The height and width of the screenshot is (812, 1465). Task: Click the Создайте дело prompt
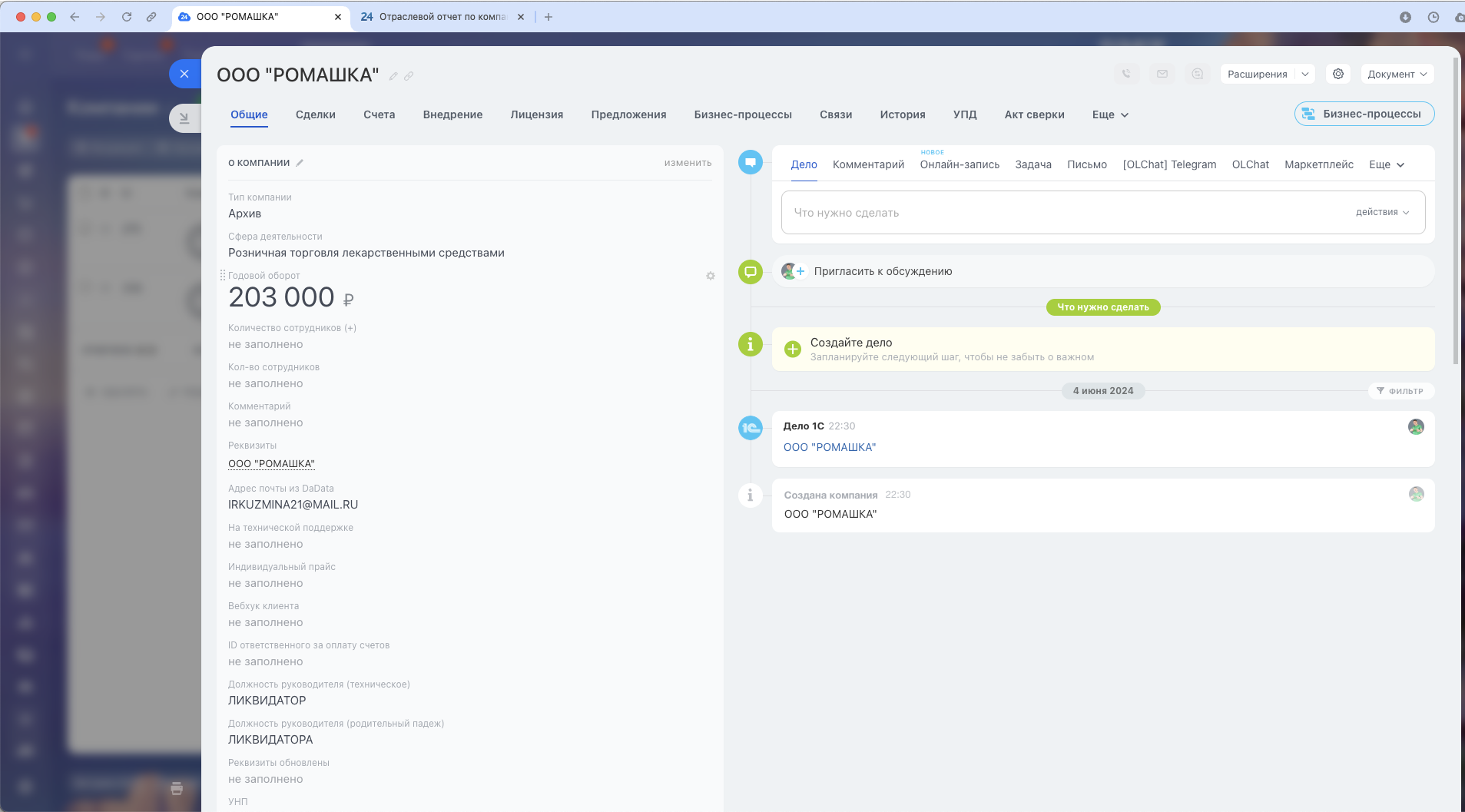click(1103, 350)
